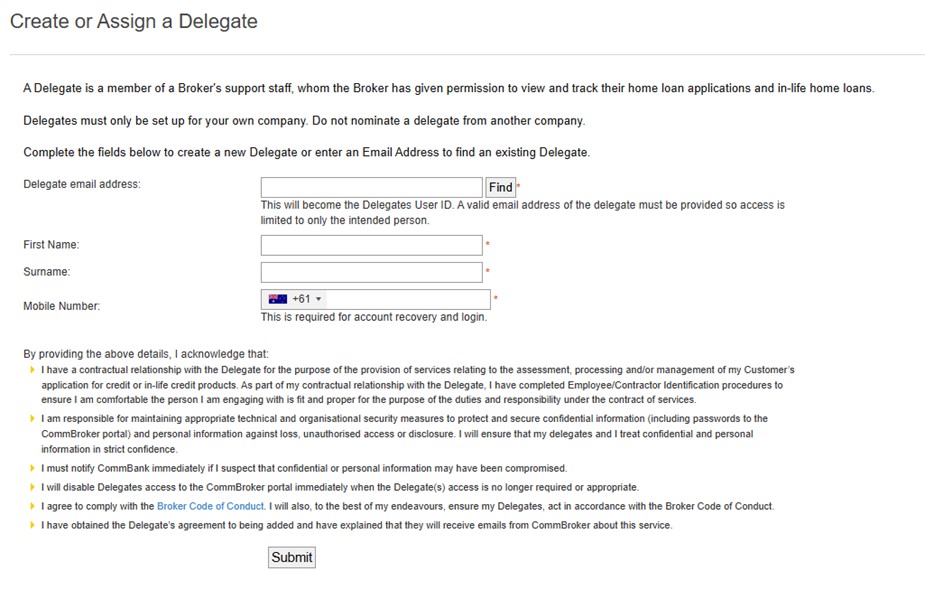Image resolution: width=925 pixels, height=590 pixels.
Task: Focus the Delegate email address field
Action: 371,187
